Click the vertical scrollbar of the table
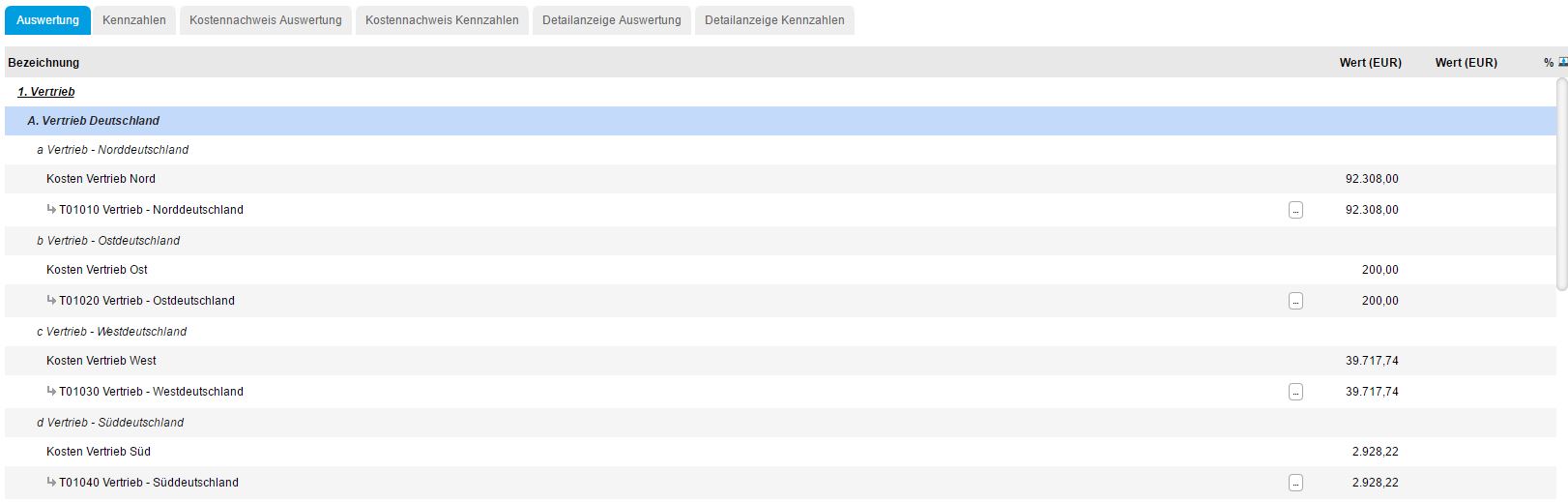The width and height of the screenshot is (1568, 502). point(1562,184)
